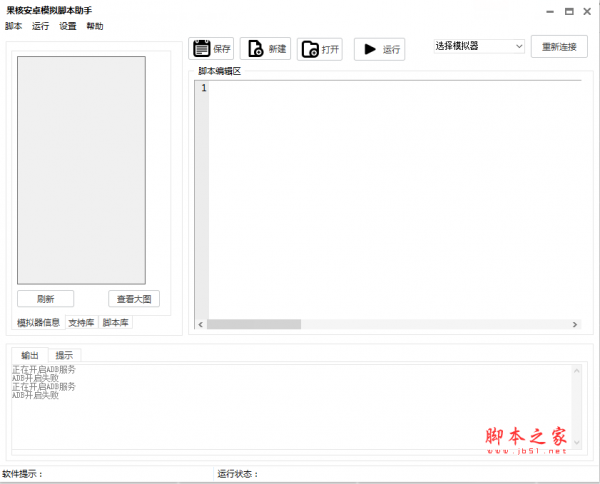Open the 脚本 menu
Image resolution: width=600 pixels, height=484 pixels.
13,26
